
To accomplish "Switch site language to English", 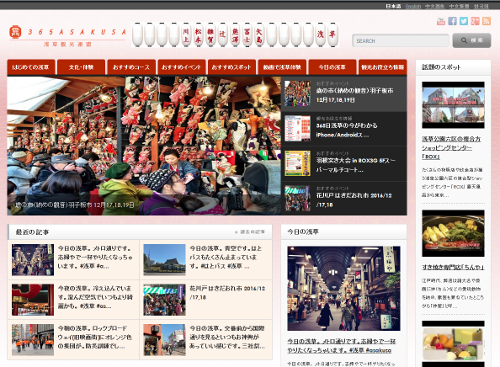I will pyautogui.click(x=413, y=6).
